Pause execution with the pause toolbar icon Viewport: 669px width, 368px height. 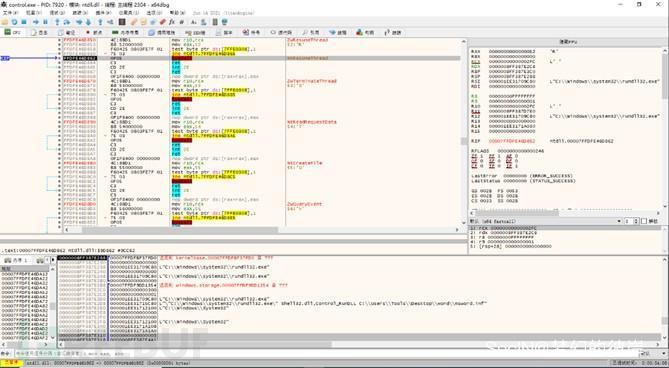[x=45, y=22]
